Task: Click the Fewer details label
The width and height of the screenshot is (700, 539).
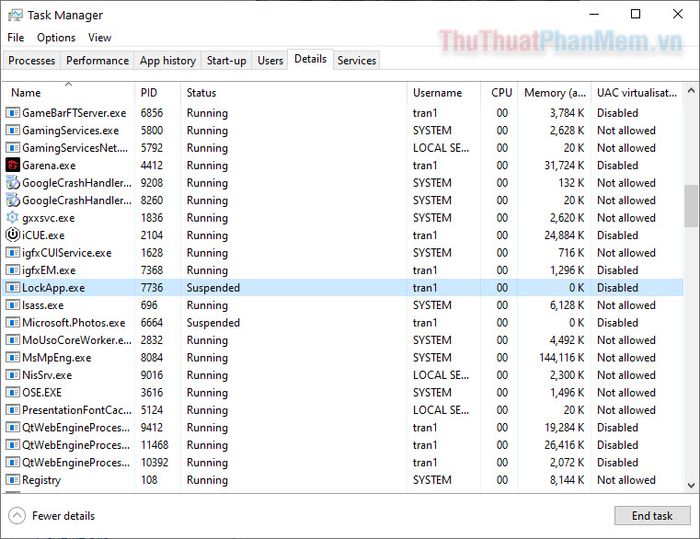Action: tap(63, 516)
